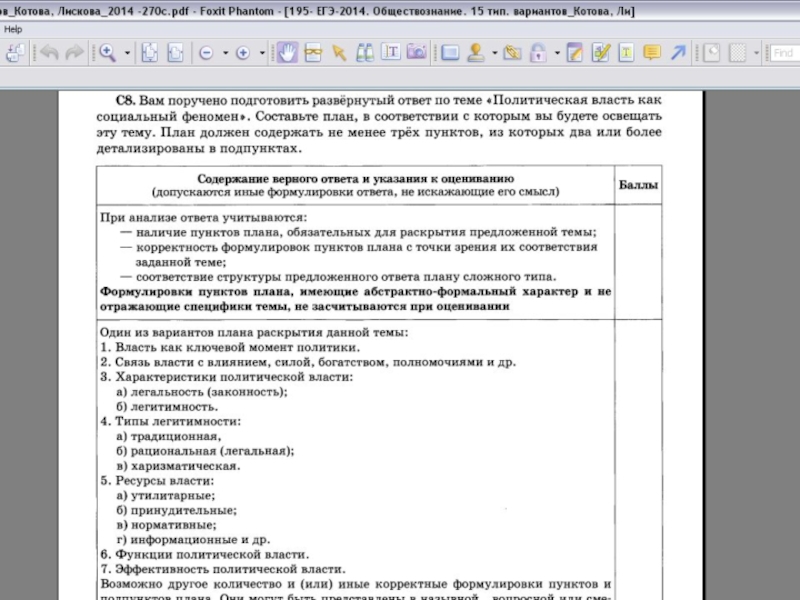Screen dimensions: 800x600
Task: Click the line "5. Ресурсы власти:"
Action: pos(157,481)
